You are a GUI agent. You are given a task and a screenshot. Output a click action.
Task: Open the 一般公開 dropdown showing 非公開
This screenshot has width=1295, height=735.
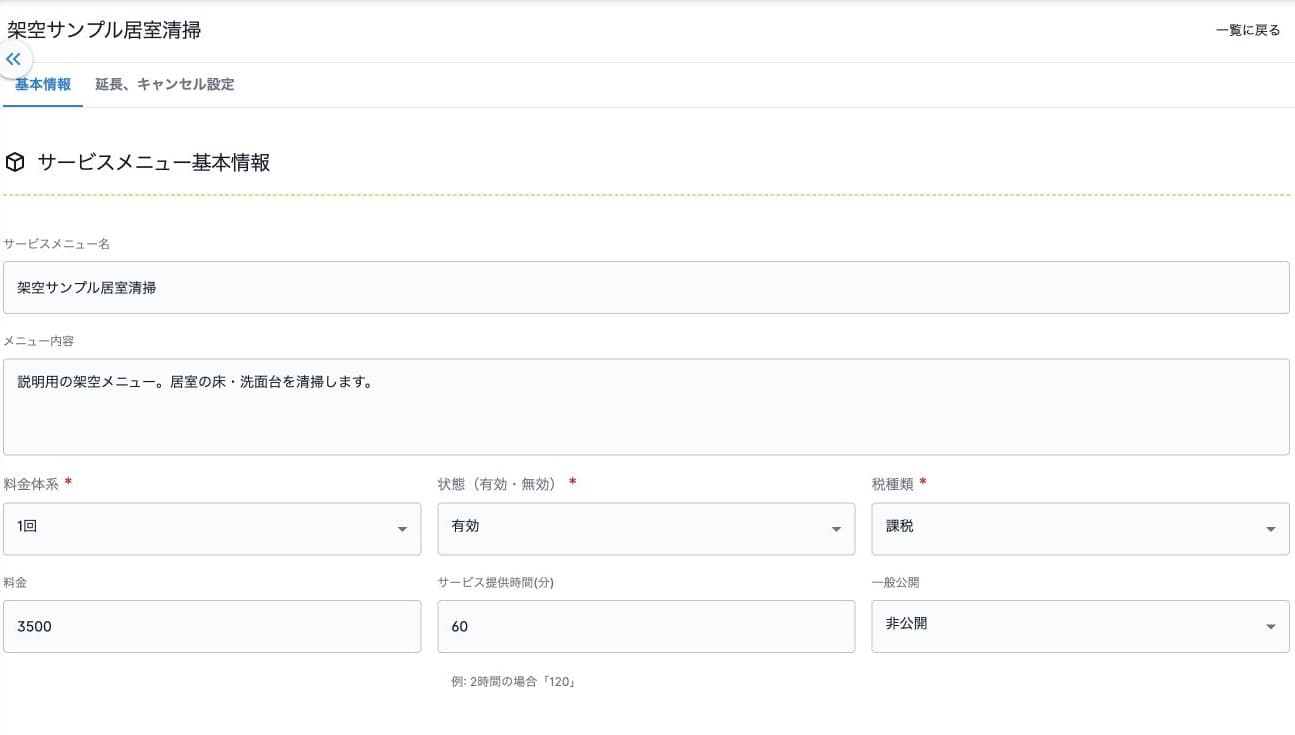tap(1080, 626)
